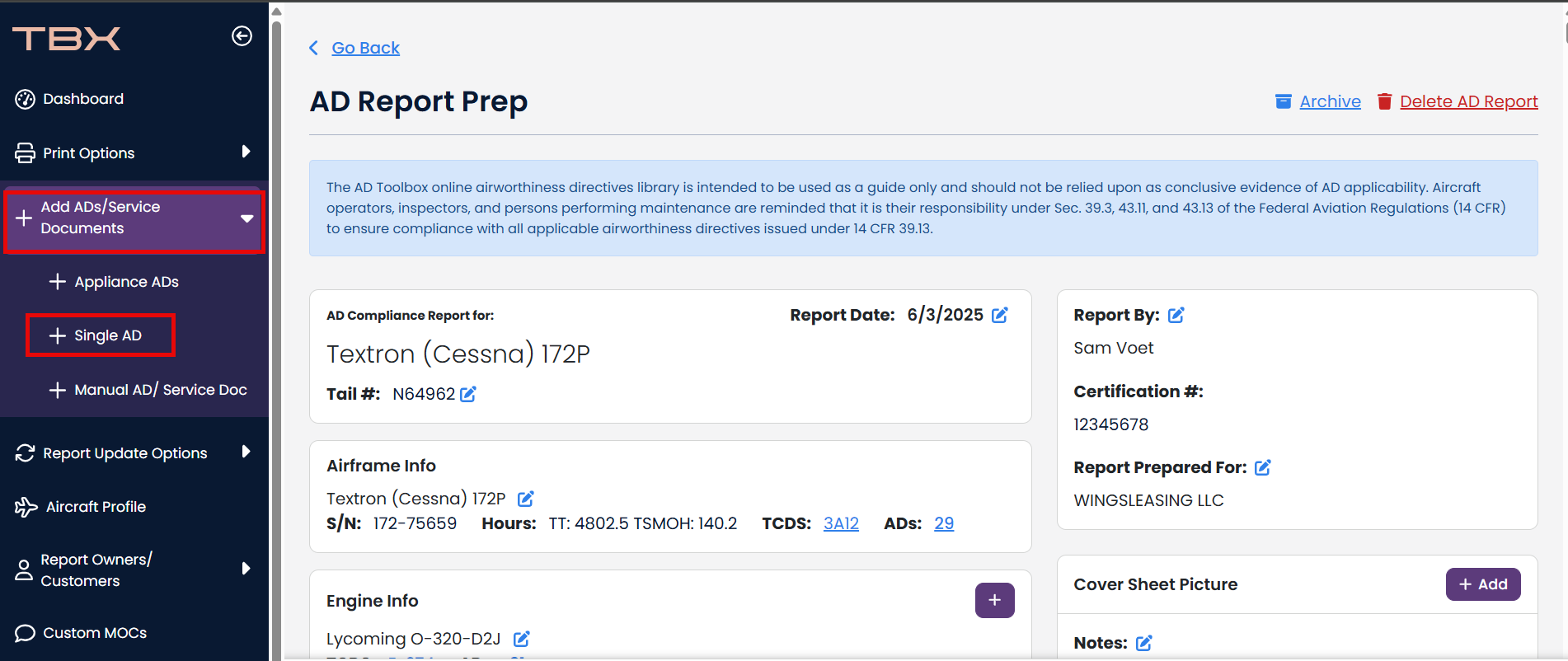Click the Go Back link
This screenshot has height=661, width=1568.
(x=365, y=48)
